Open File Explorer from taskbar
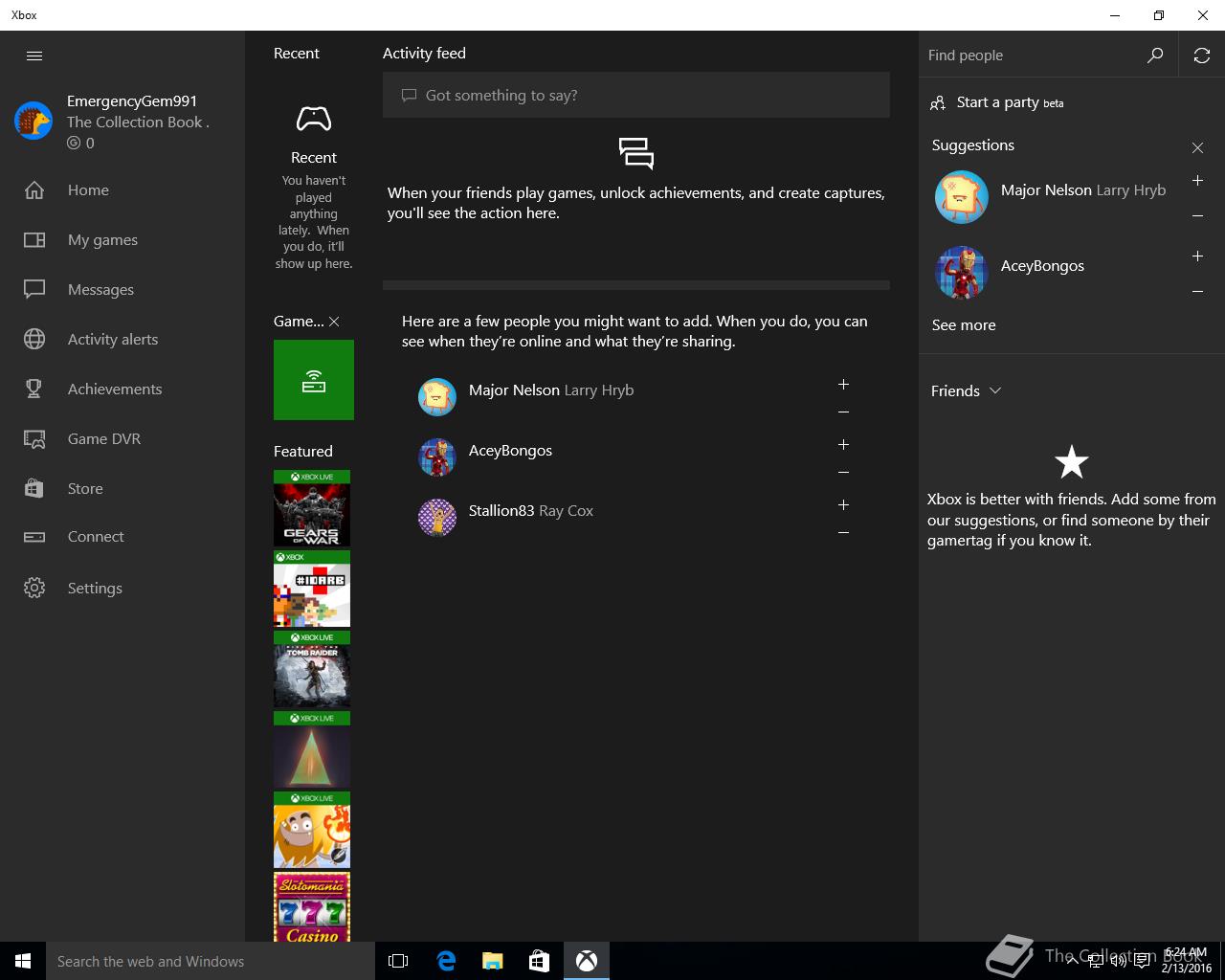Screen dimensions: 1225x980 click(492, 961)
